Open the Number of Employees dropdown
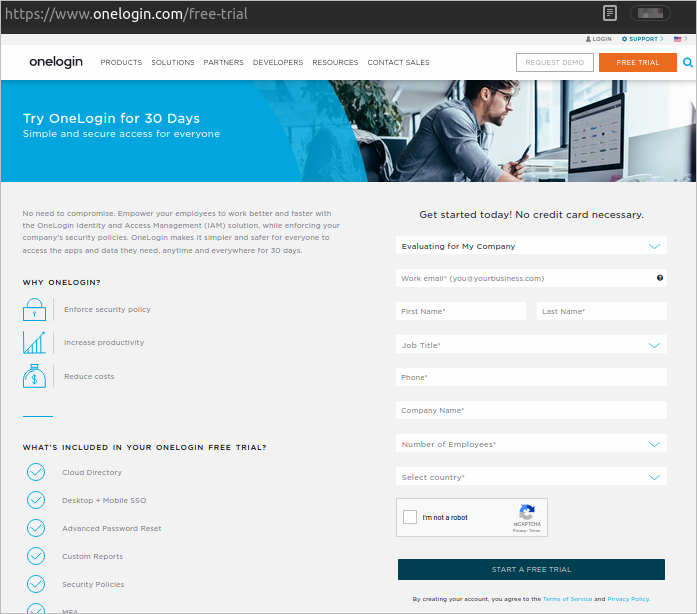Image resolution: width=697 pixels, height=614 pixels. (531, 444)
